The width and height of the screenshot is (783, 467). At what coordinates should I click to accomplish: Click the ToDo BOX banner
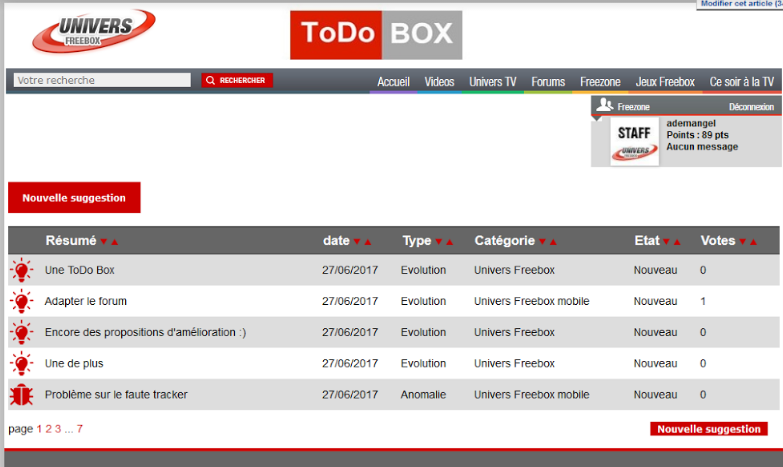coord(376,35)
